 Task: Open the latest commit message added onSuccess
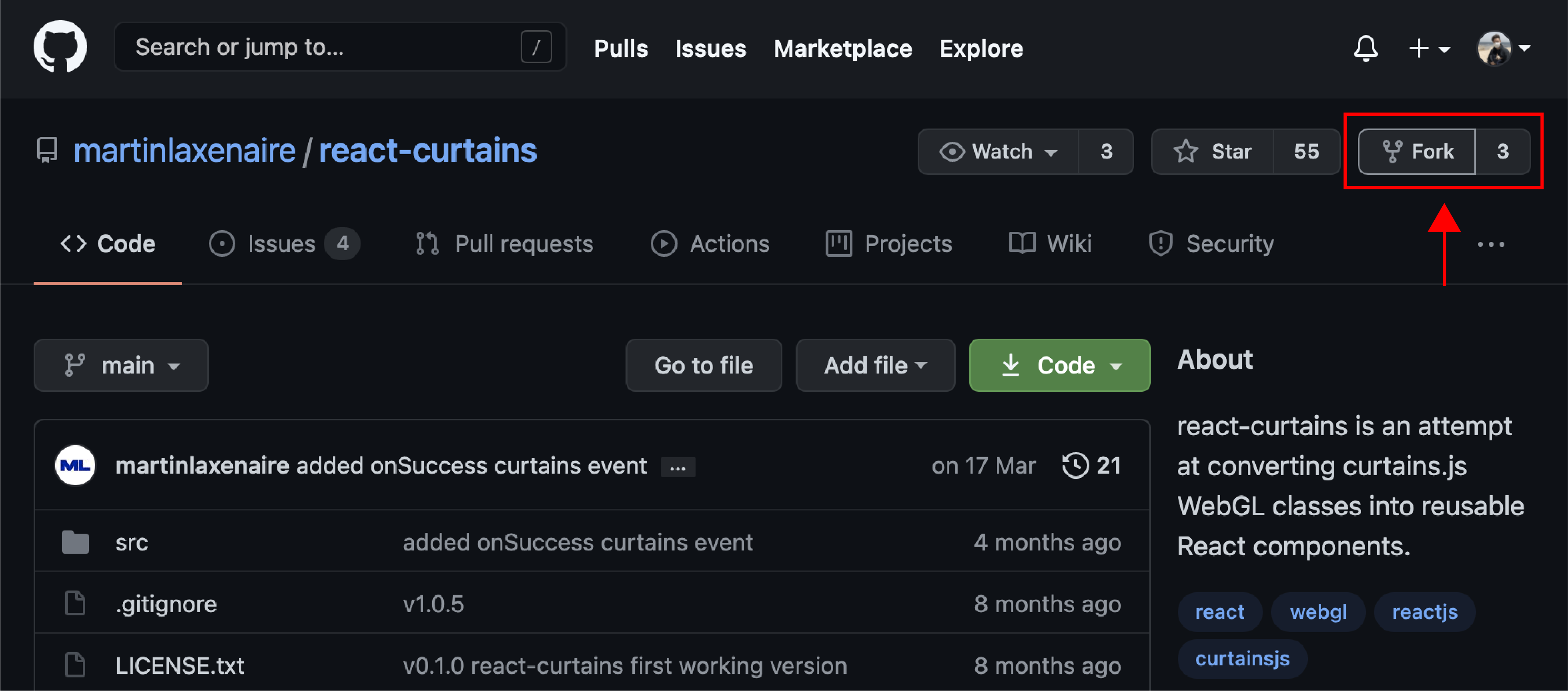[472, 466]
